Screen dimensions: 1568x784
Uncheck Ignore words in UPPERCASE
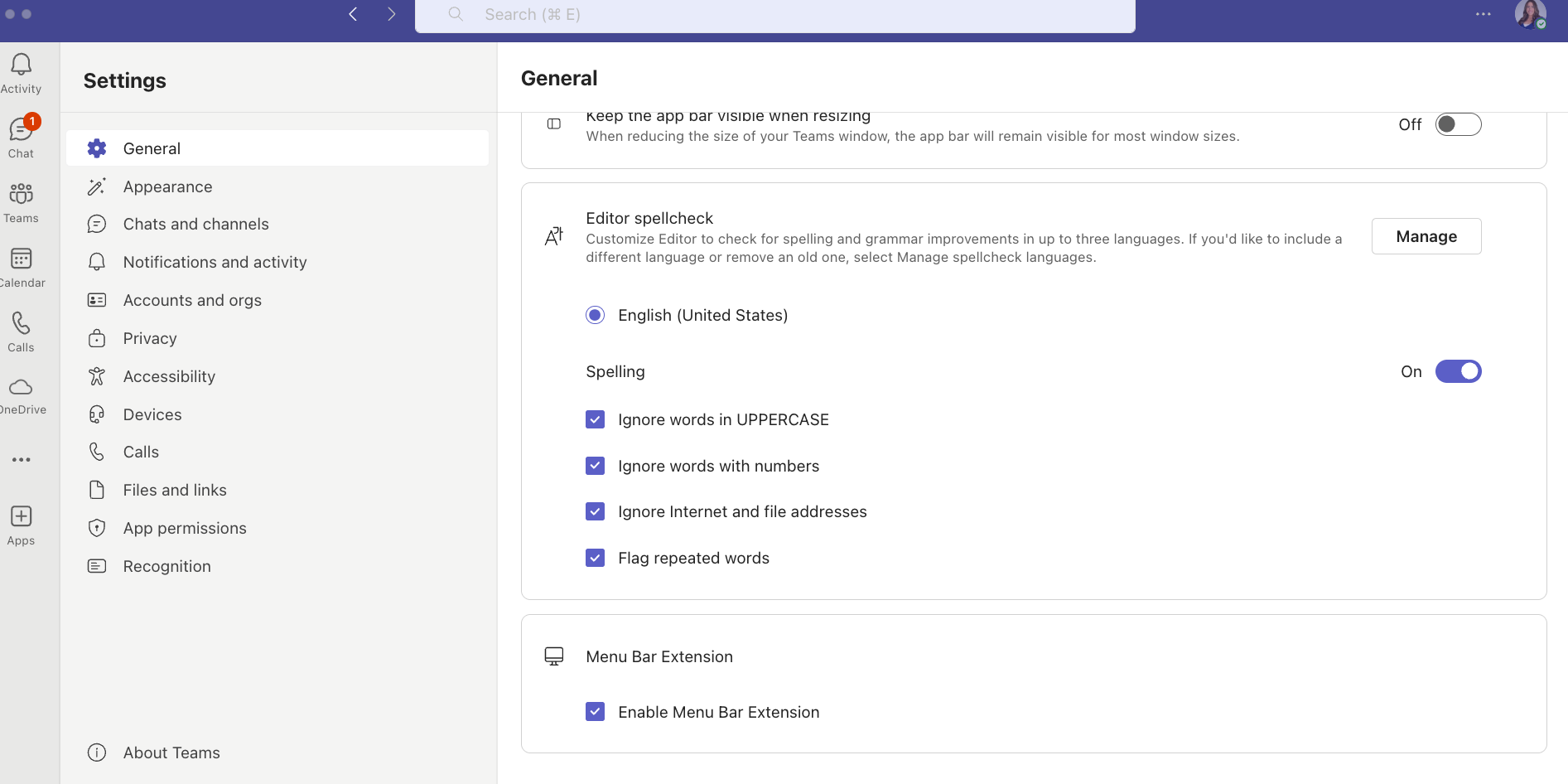point(595,419)
